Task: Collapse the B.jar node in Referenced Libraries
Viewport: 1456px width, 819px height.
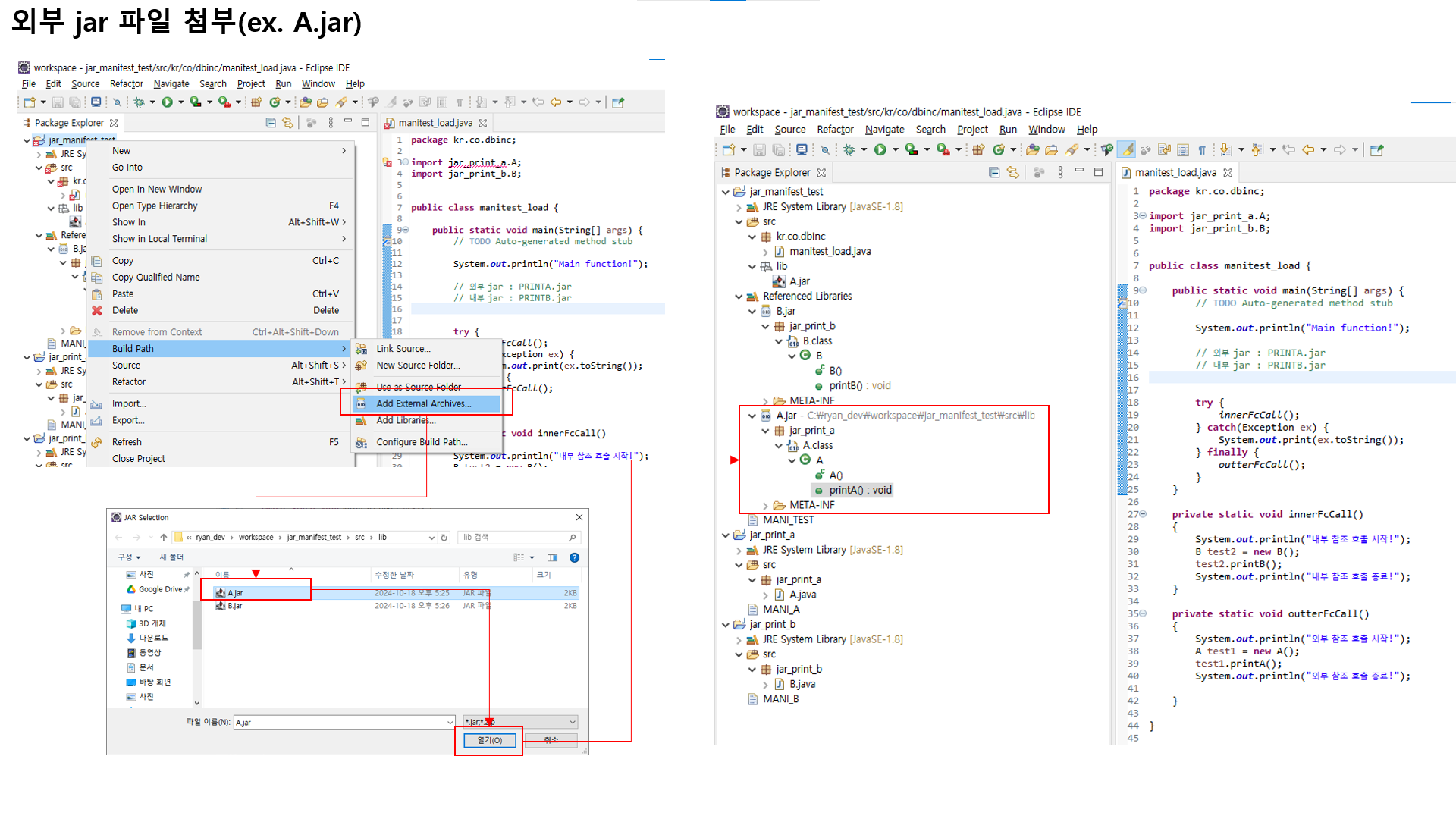Action: (x=752, y=312)
